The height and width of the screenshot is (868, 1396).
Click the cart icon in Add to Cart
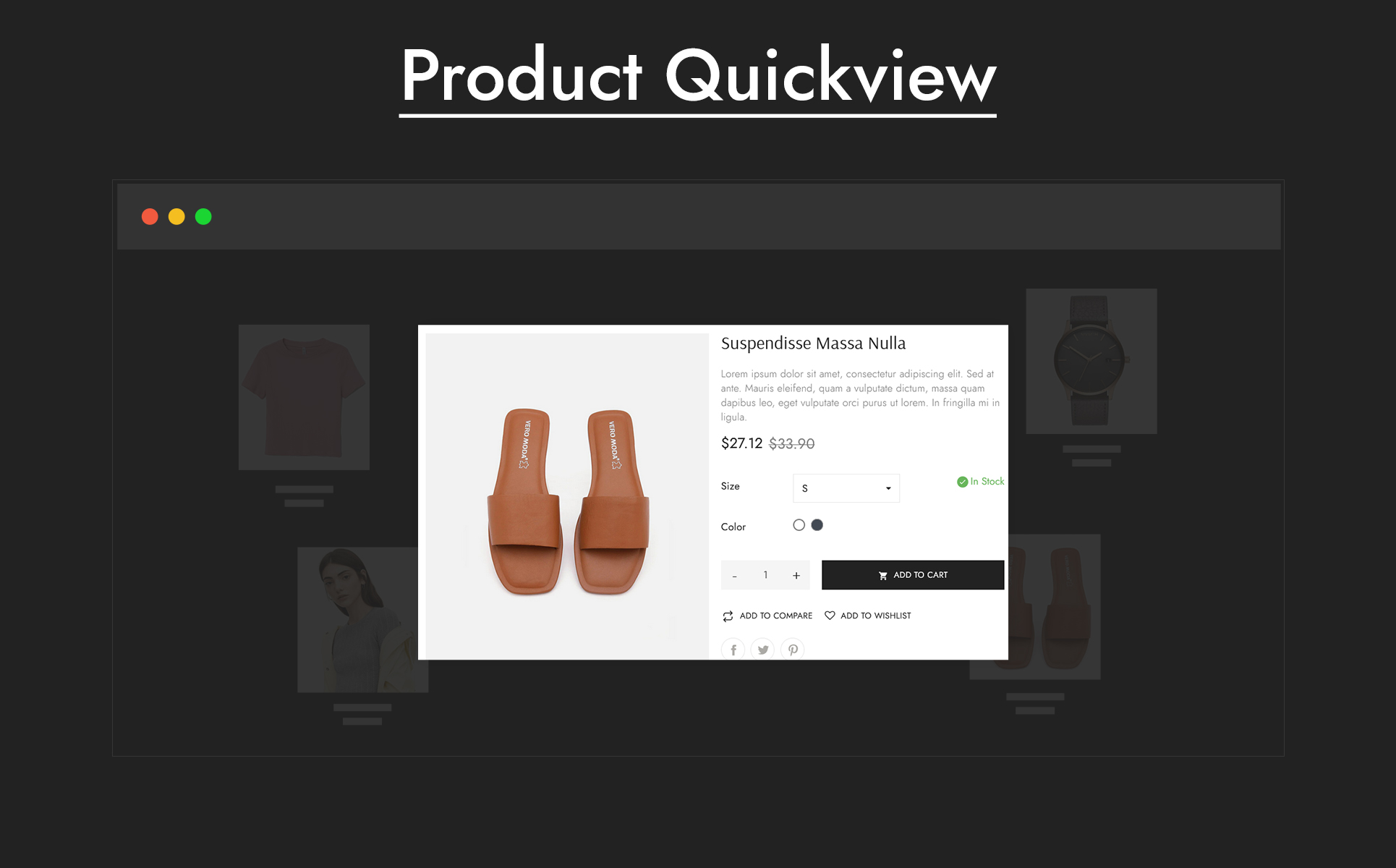click(x=882, y=576)
